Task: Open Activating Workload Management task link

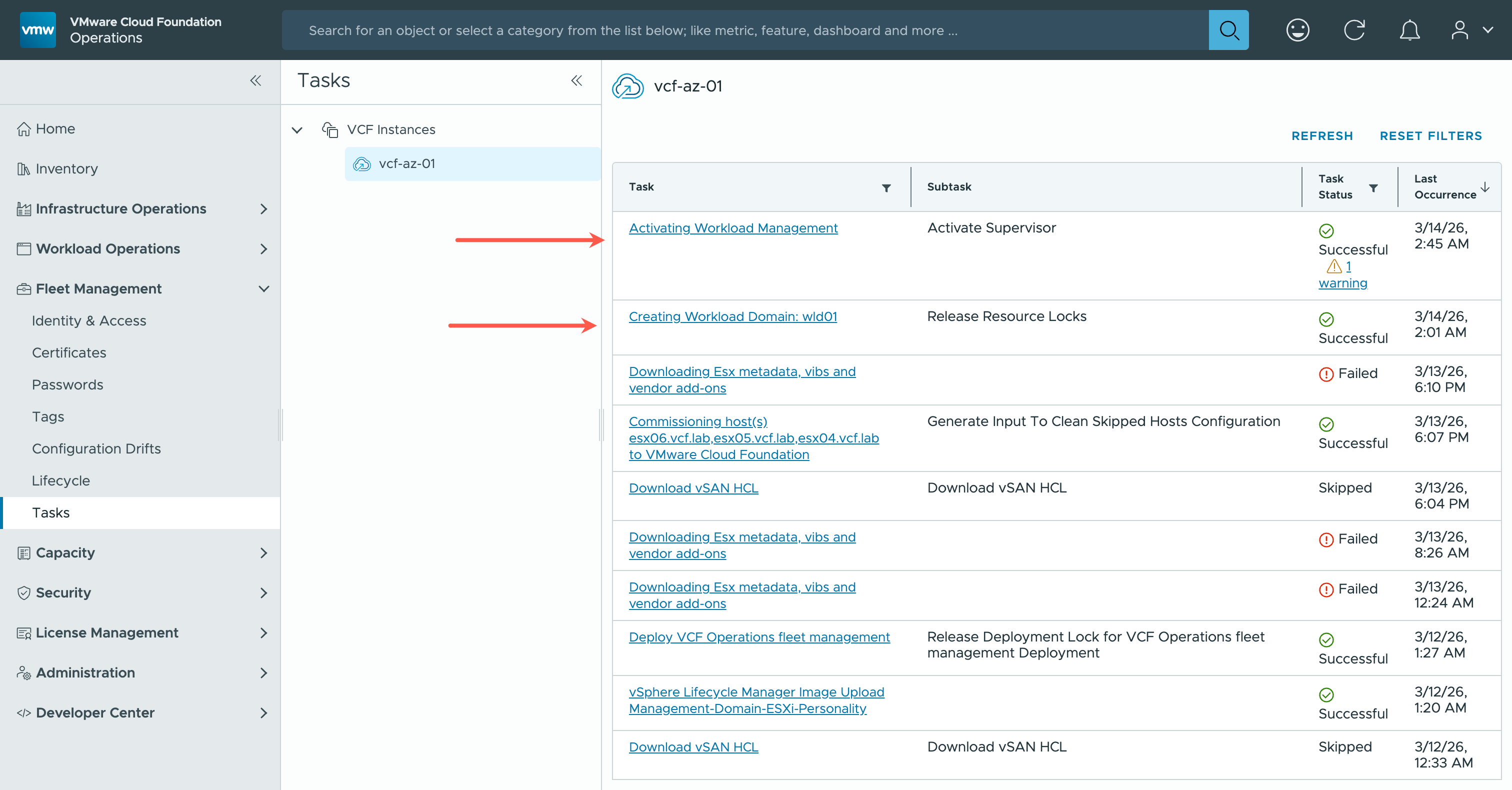Action: [x=732, y=228]
